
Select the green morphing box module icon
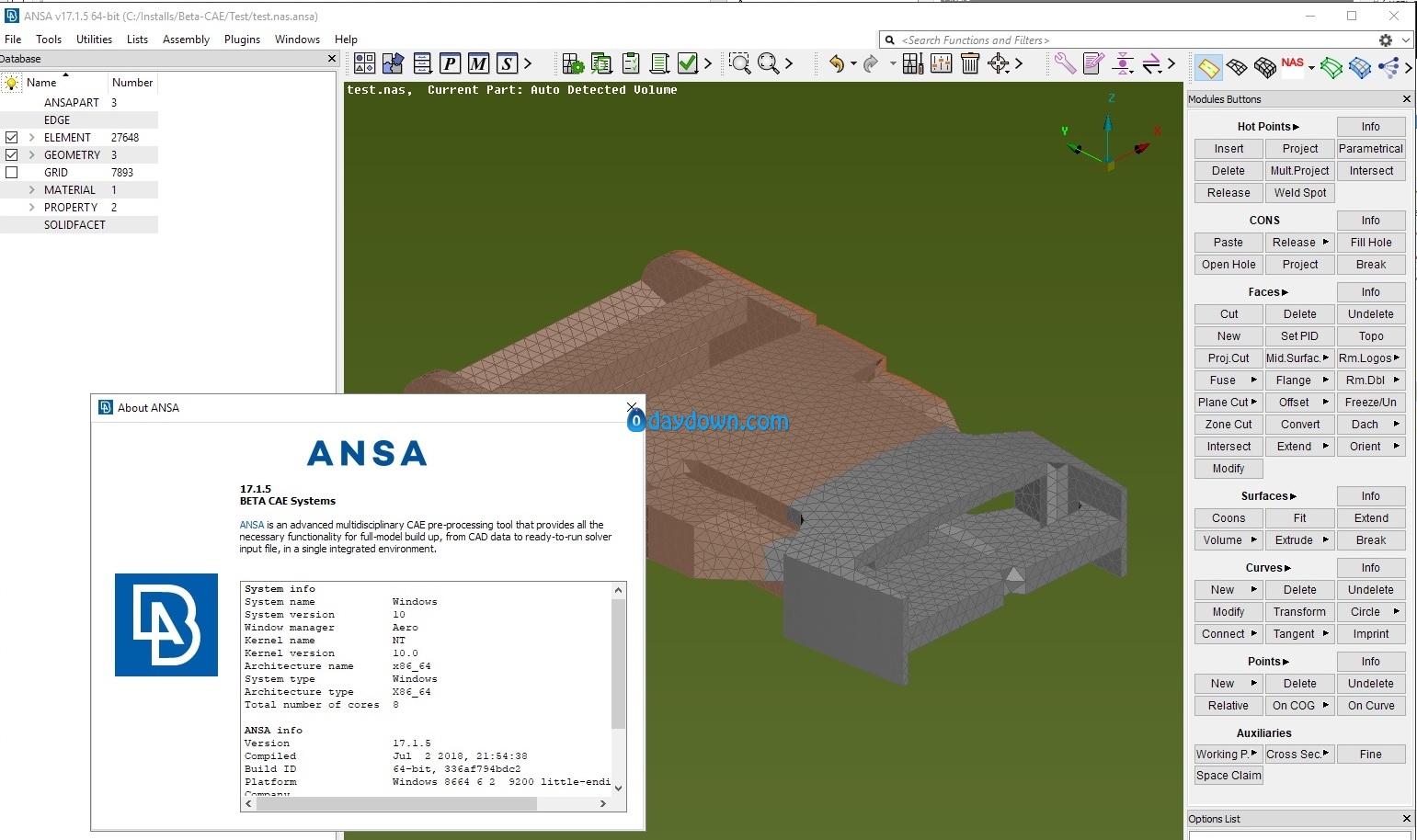pyautogui.click(x=1331, y=67)
